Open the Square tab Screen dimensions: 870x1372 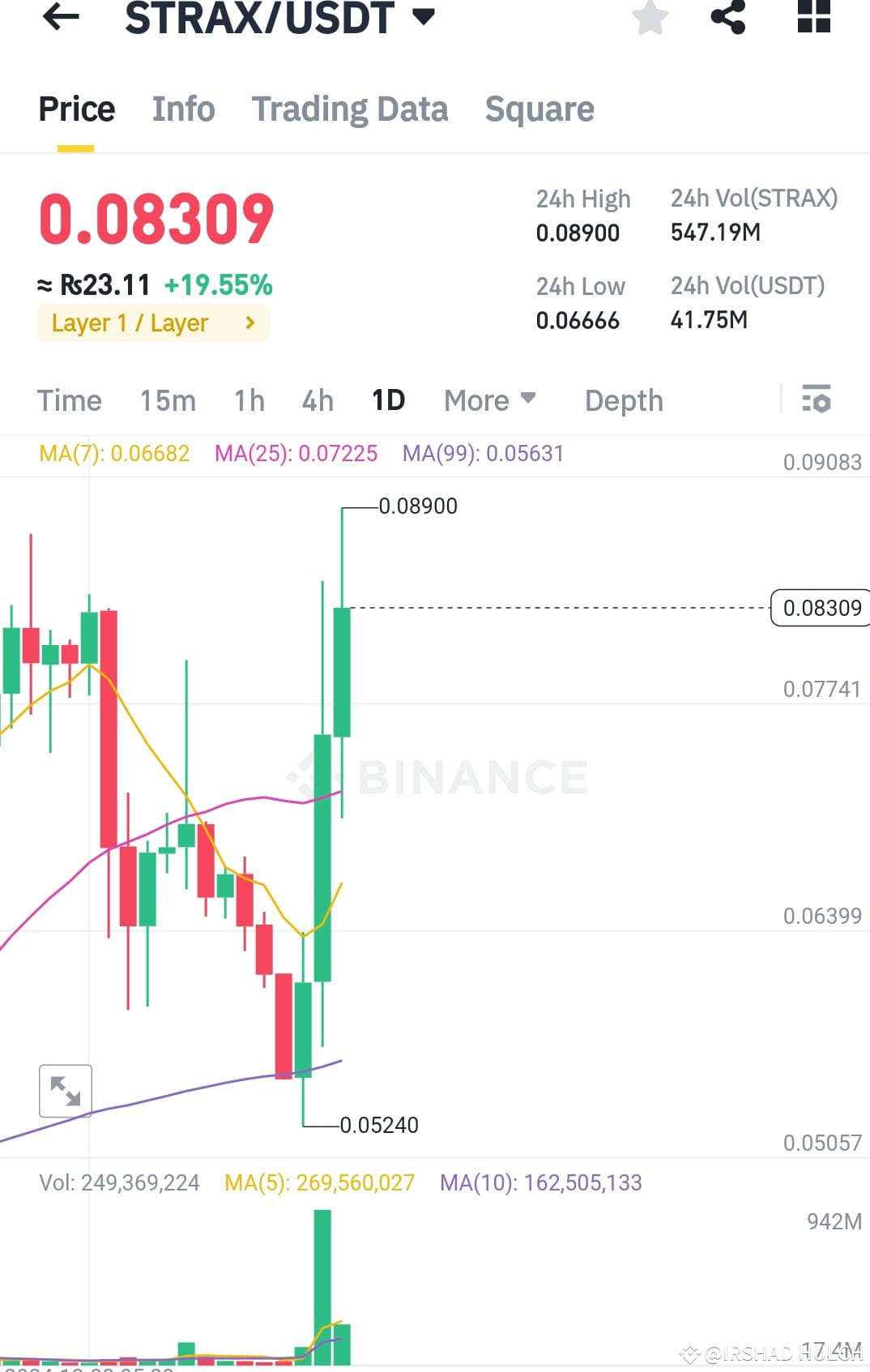(539, 109)
